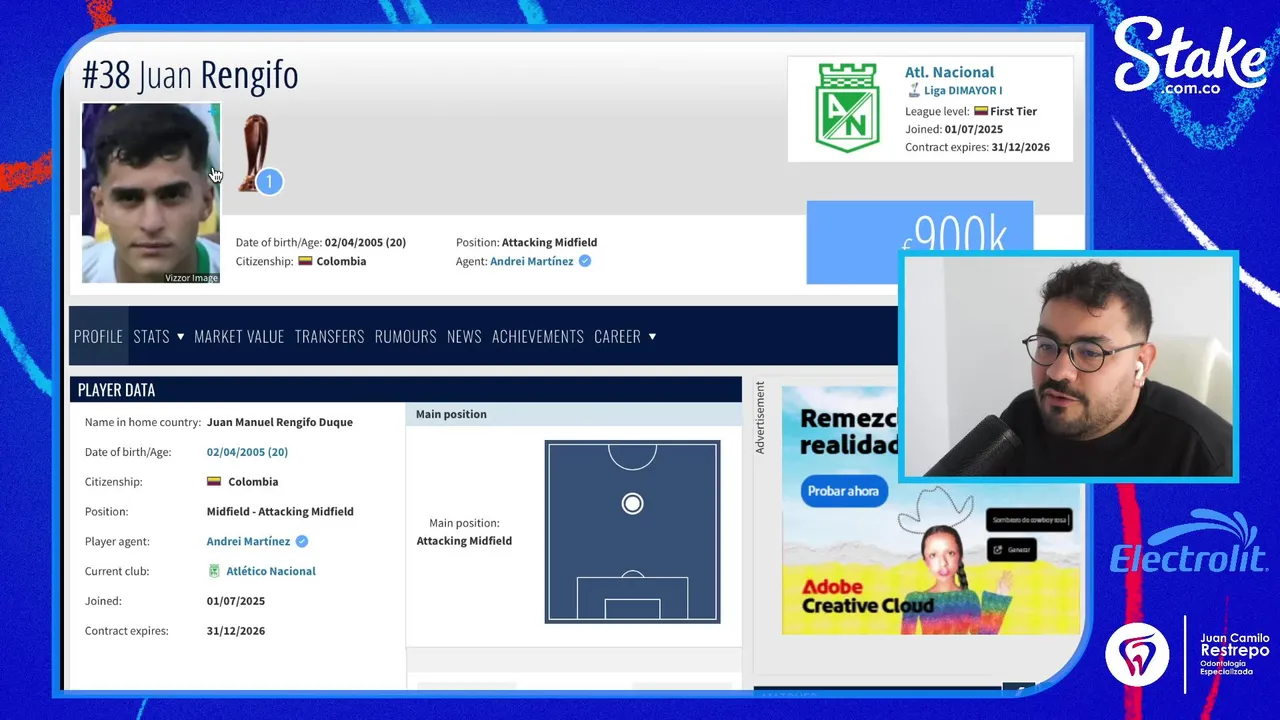This screenshot has width=1280, height=720.
Task: Click the trophy icon with badge 1
Action: click(259, 154)
